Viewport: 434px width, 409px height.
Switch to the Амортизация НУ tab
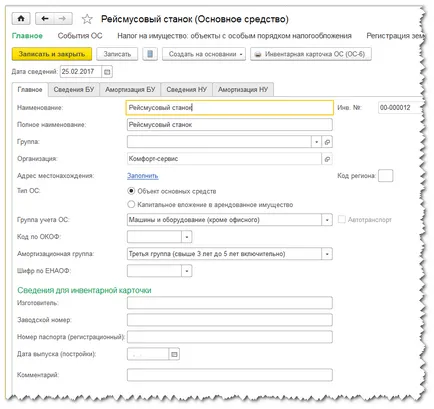pos(243,90)
